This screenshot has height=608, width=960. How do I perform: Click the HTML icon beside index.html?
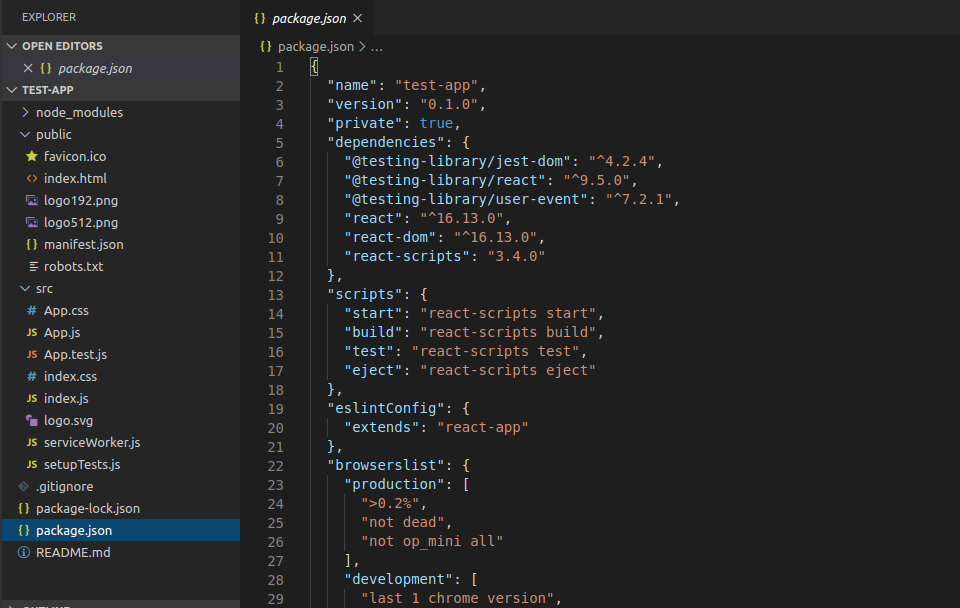coord(32,178)
